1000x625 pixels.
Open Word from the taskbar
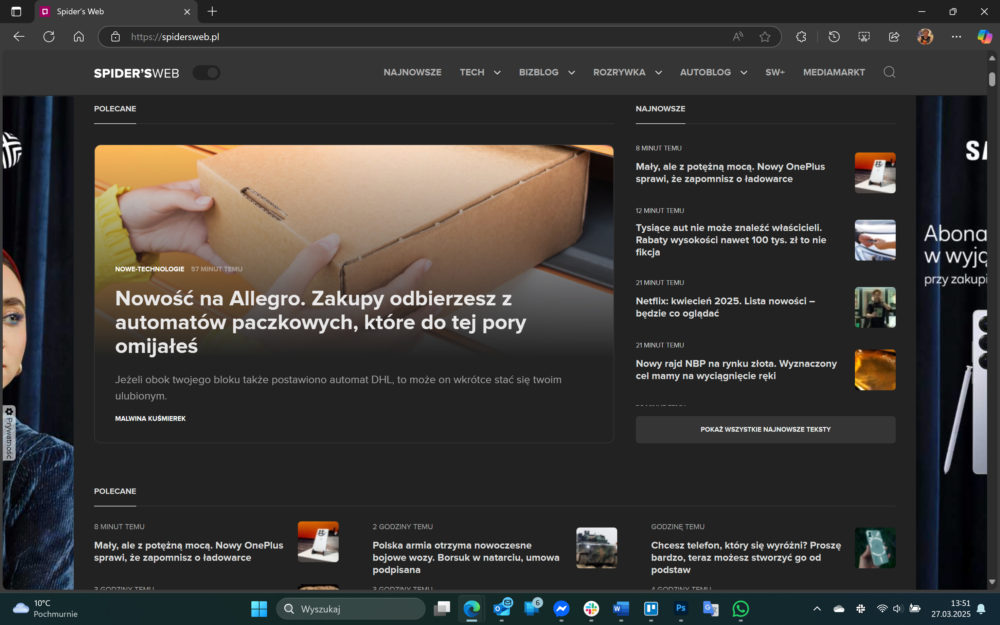click(x=621, y=609)
